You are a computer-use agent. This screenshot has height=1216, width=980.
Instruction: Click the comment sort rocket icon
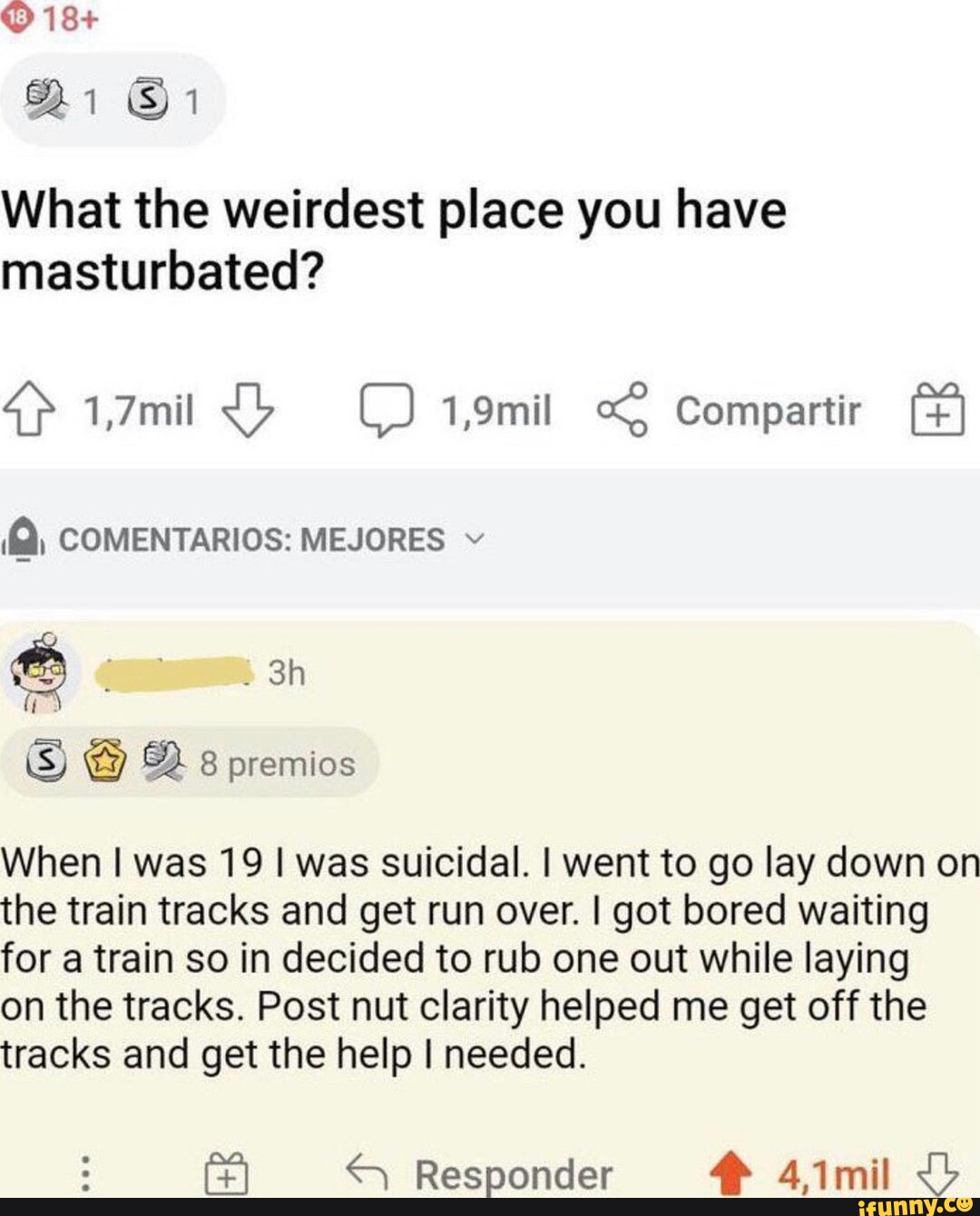pos(29,539)
